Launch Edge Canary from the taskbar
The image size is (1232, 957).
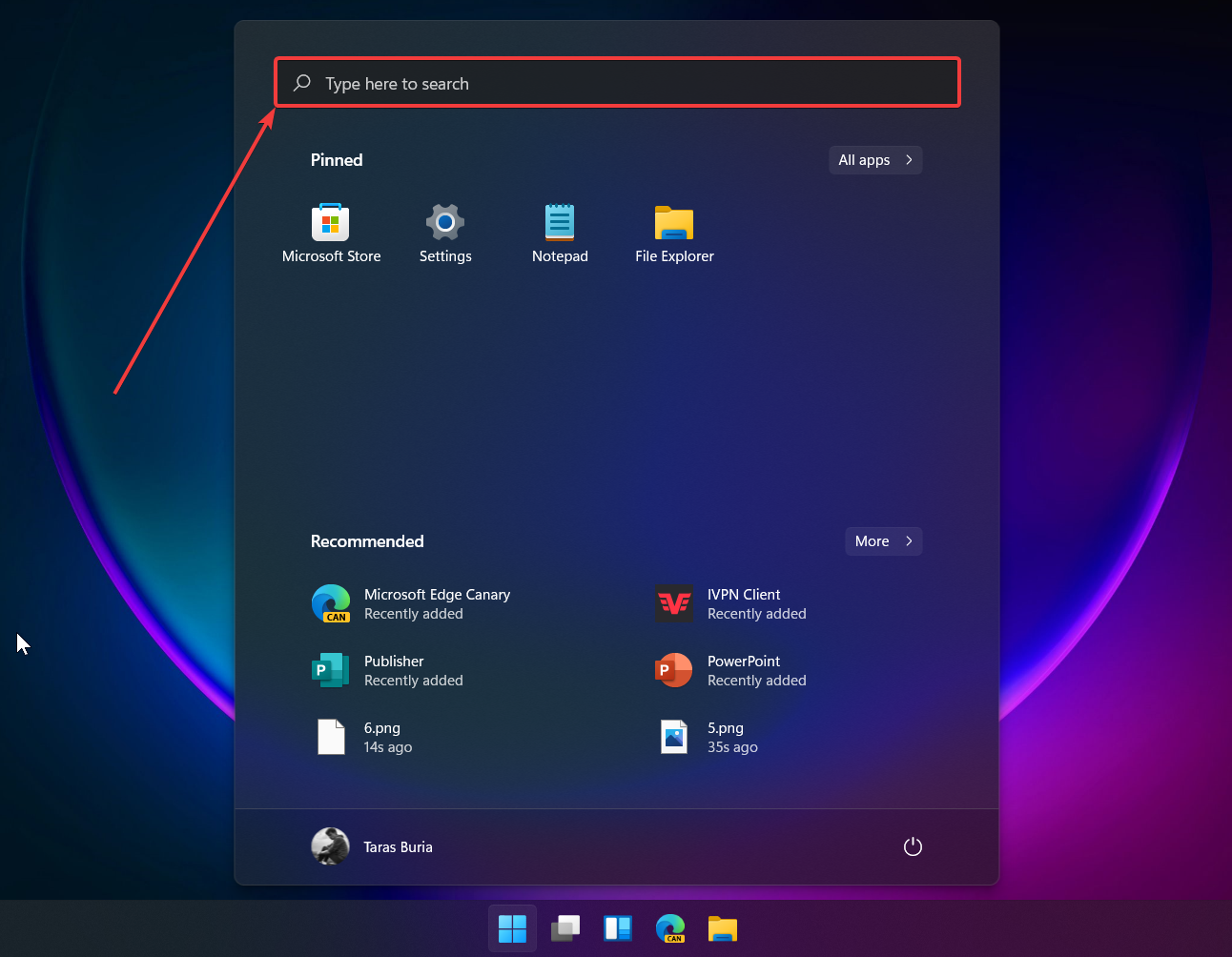[x=669, y=927]
